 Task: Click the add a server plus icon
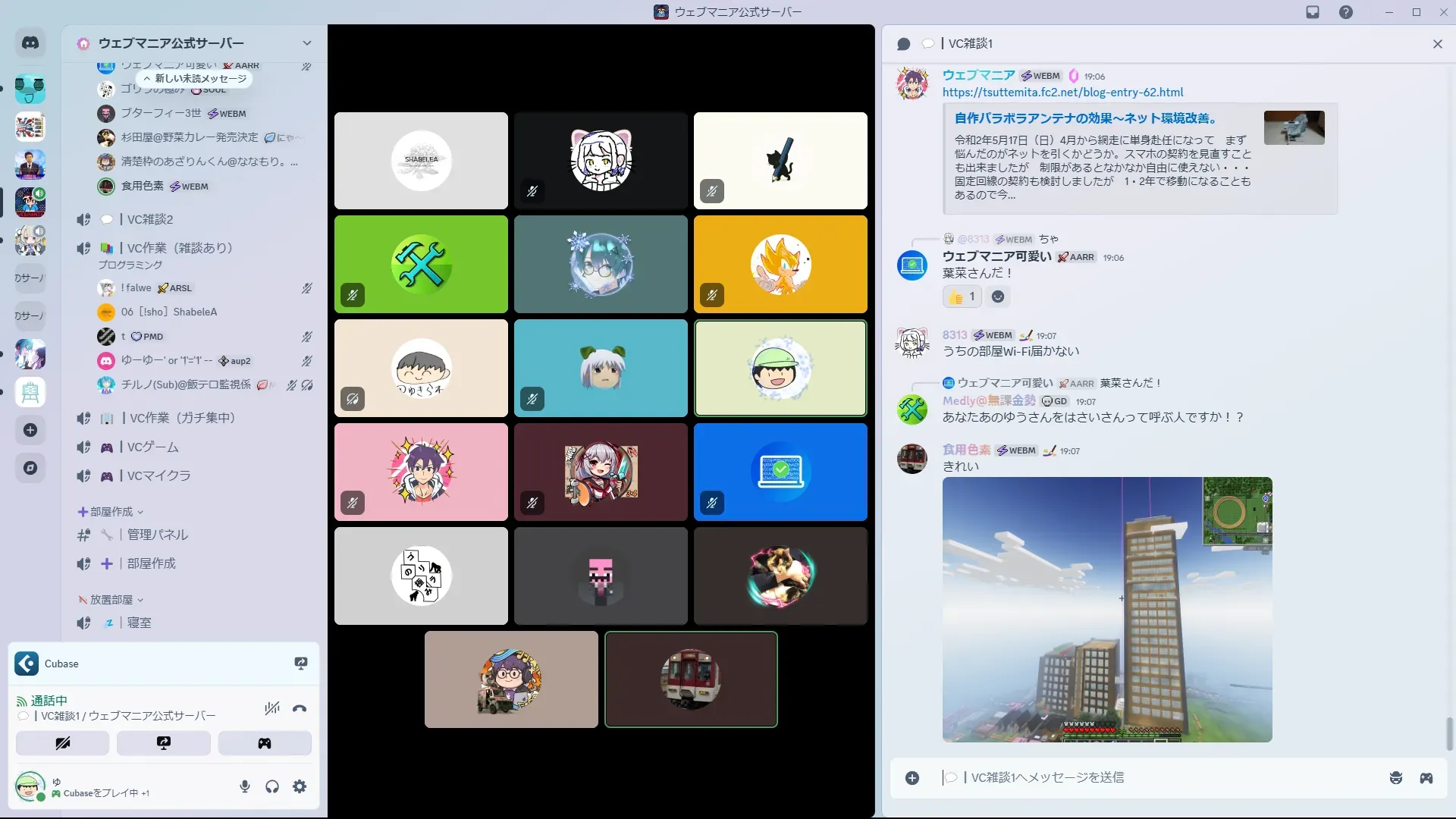coord(30,430)
